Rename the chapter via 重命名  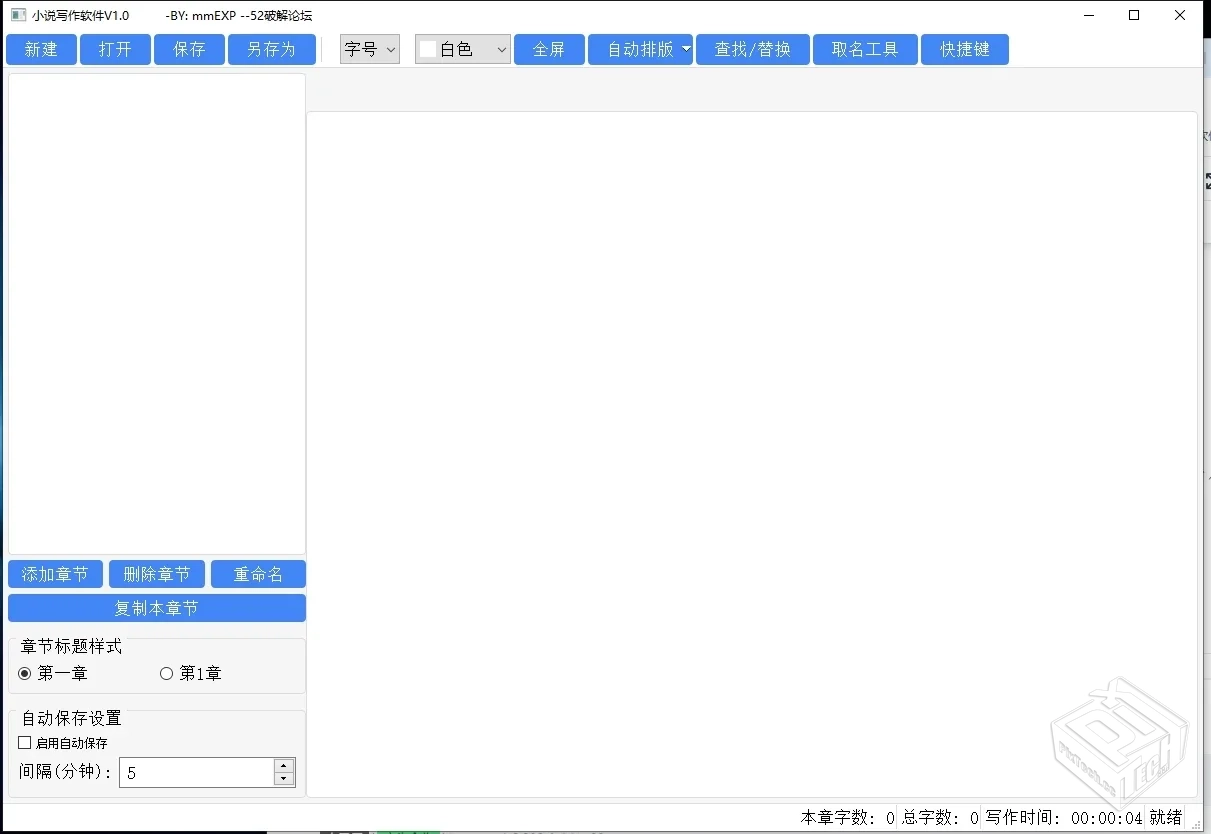coord(258,574)
